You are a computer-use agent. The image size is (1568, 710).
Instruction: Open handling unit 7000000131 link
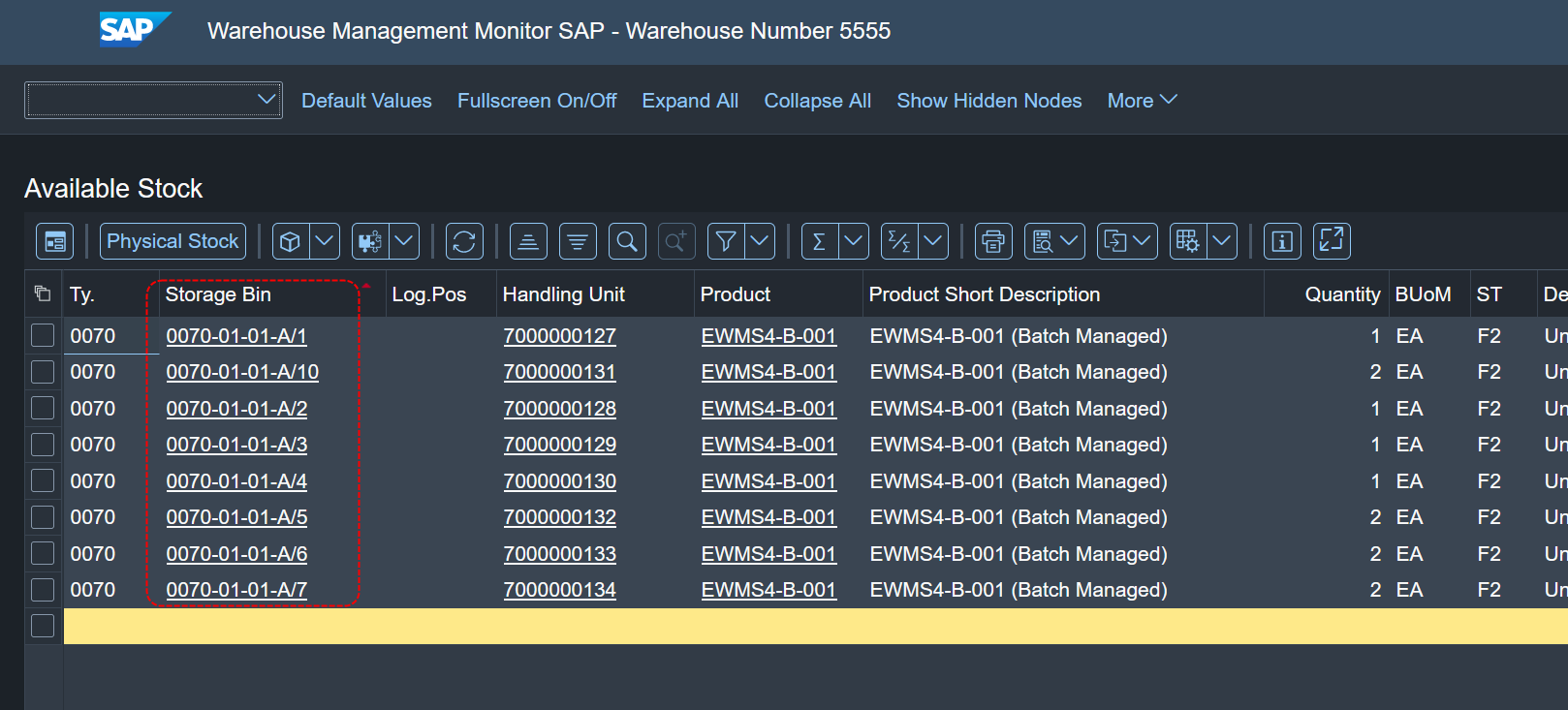(559, 372)
